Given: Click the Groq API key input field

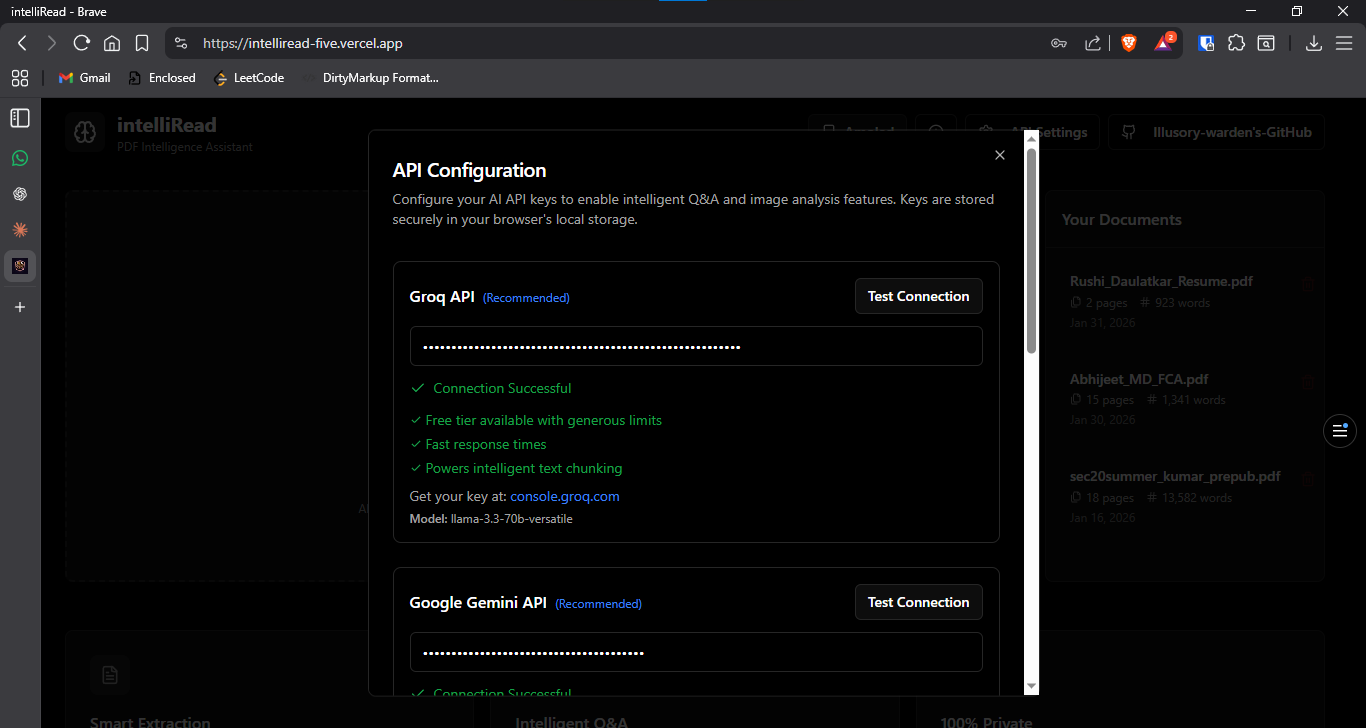Looking at the screenshot, I should coord(695,345).
